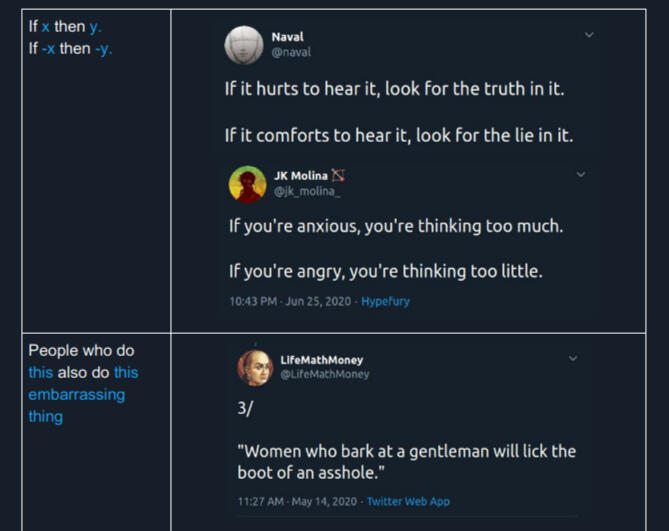Click JK Molina's profile avatar
This screenshot has width=669, height=531.
pyautogui.click(x=247, y=184)
